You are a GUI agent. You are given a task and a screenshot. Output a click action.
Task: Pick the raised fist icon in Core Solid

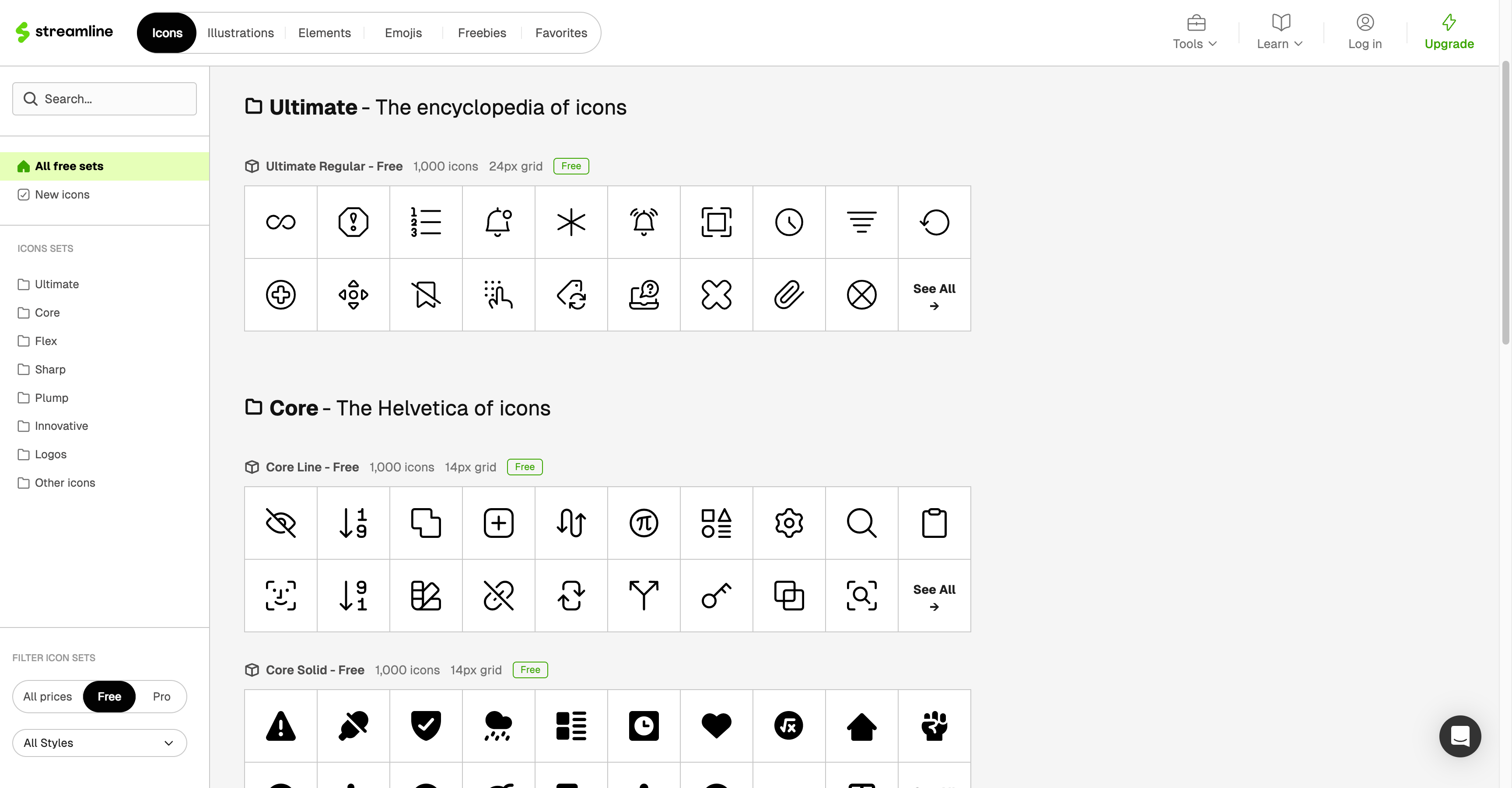[934, 726]
